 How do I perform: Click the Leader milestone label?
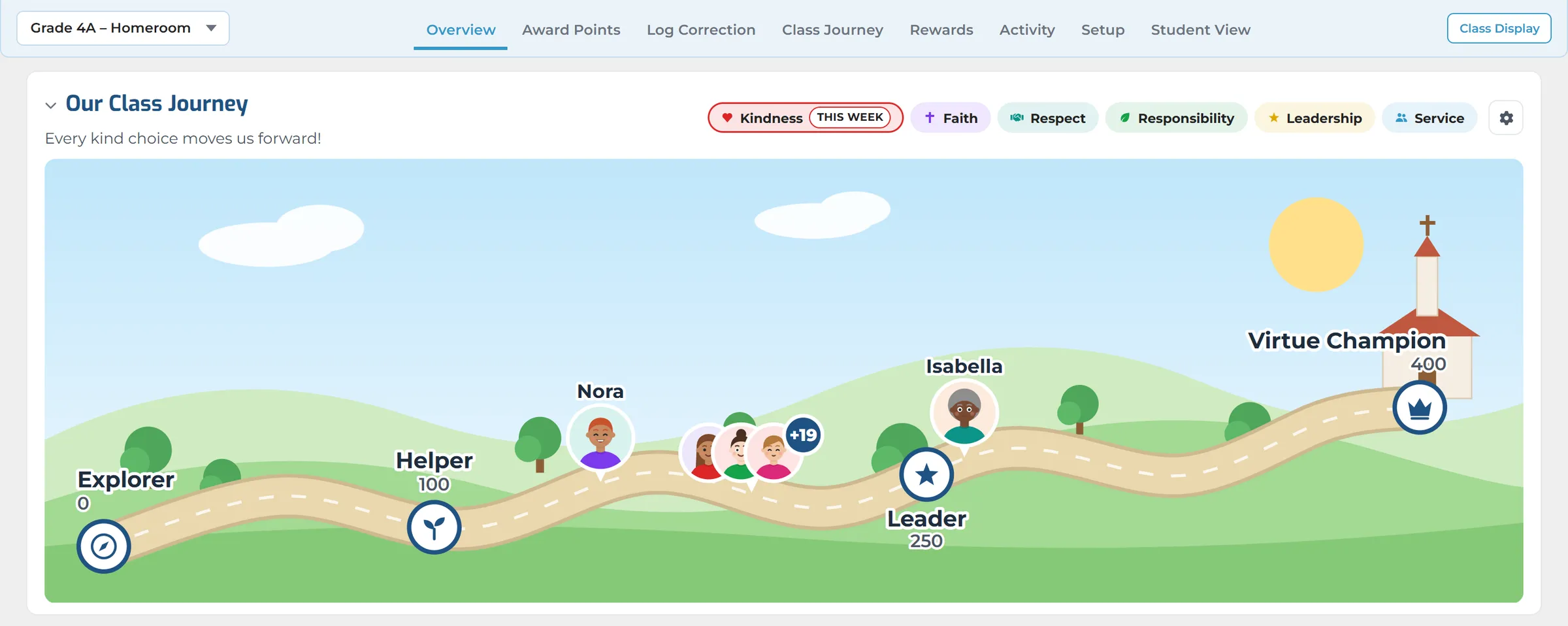(x=926, y=519)
